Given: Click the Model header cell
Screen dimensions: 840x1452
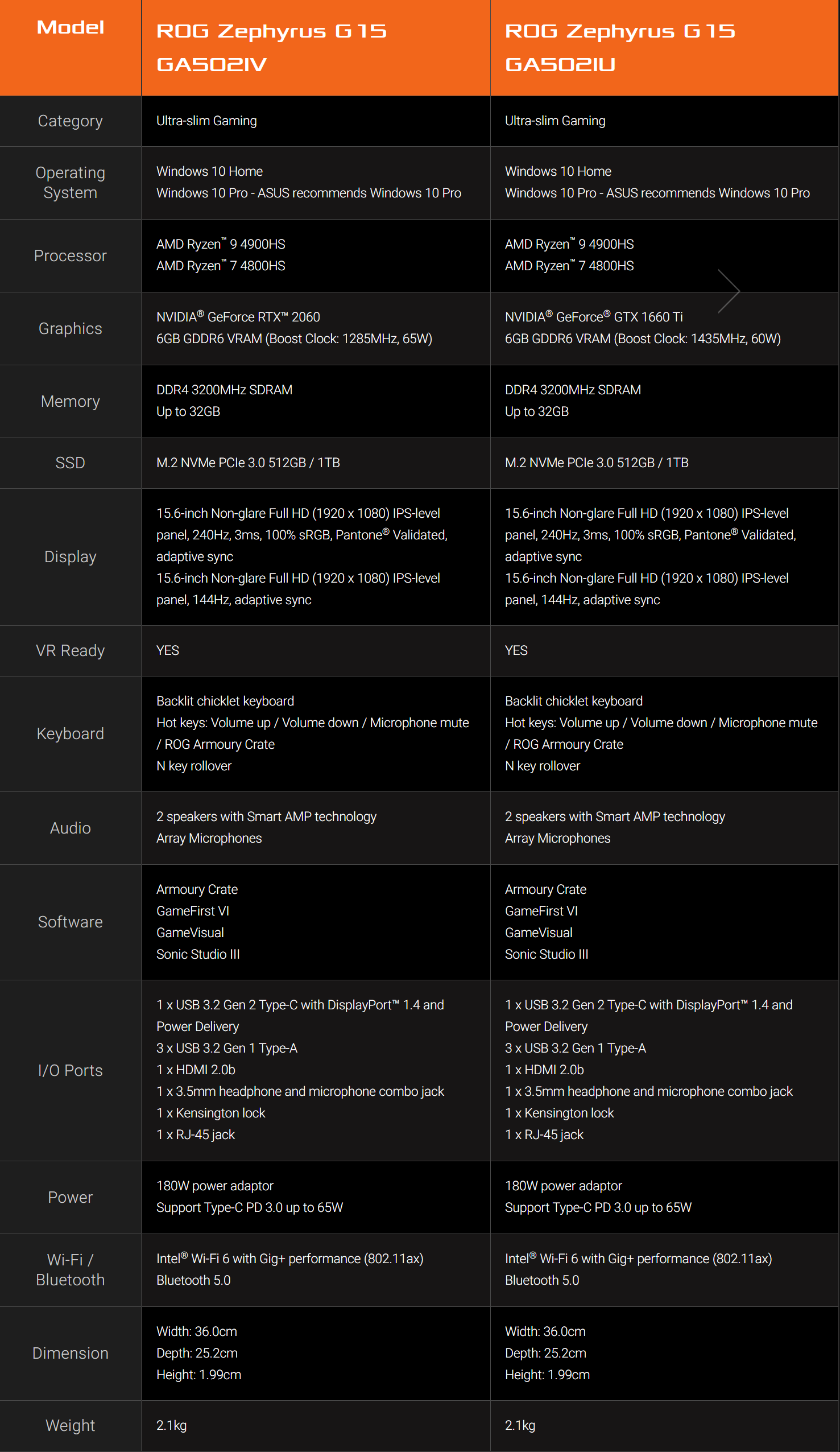Looking at the screenshot, I should (x=71, y=28).
